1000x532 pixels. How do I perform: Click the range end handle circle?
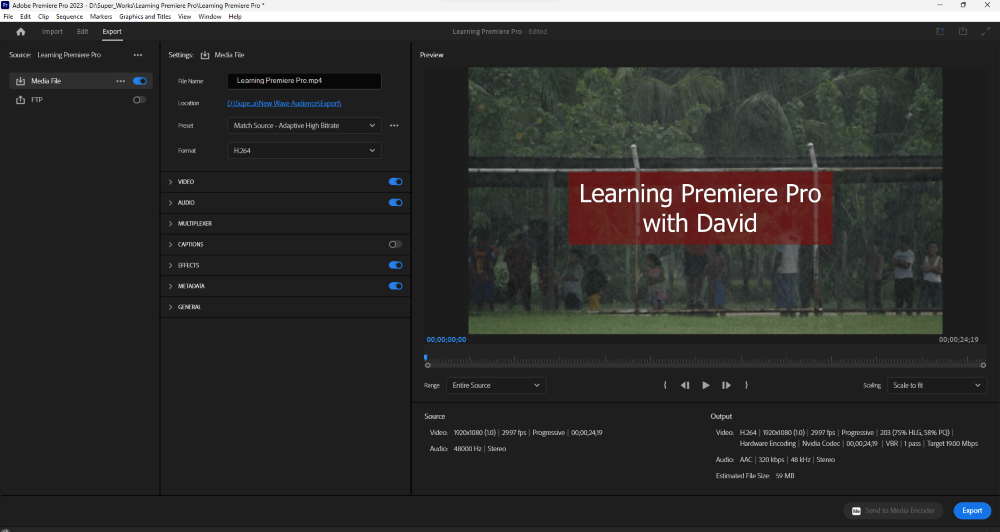[983, 366]
